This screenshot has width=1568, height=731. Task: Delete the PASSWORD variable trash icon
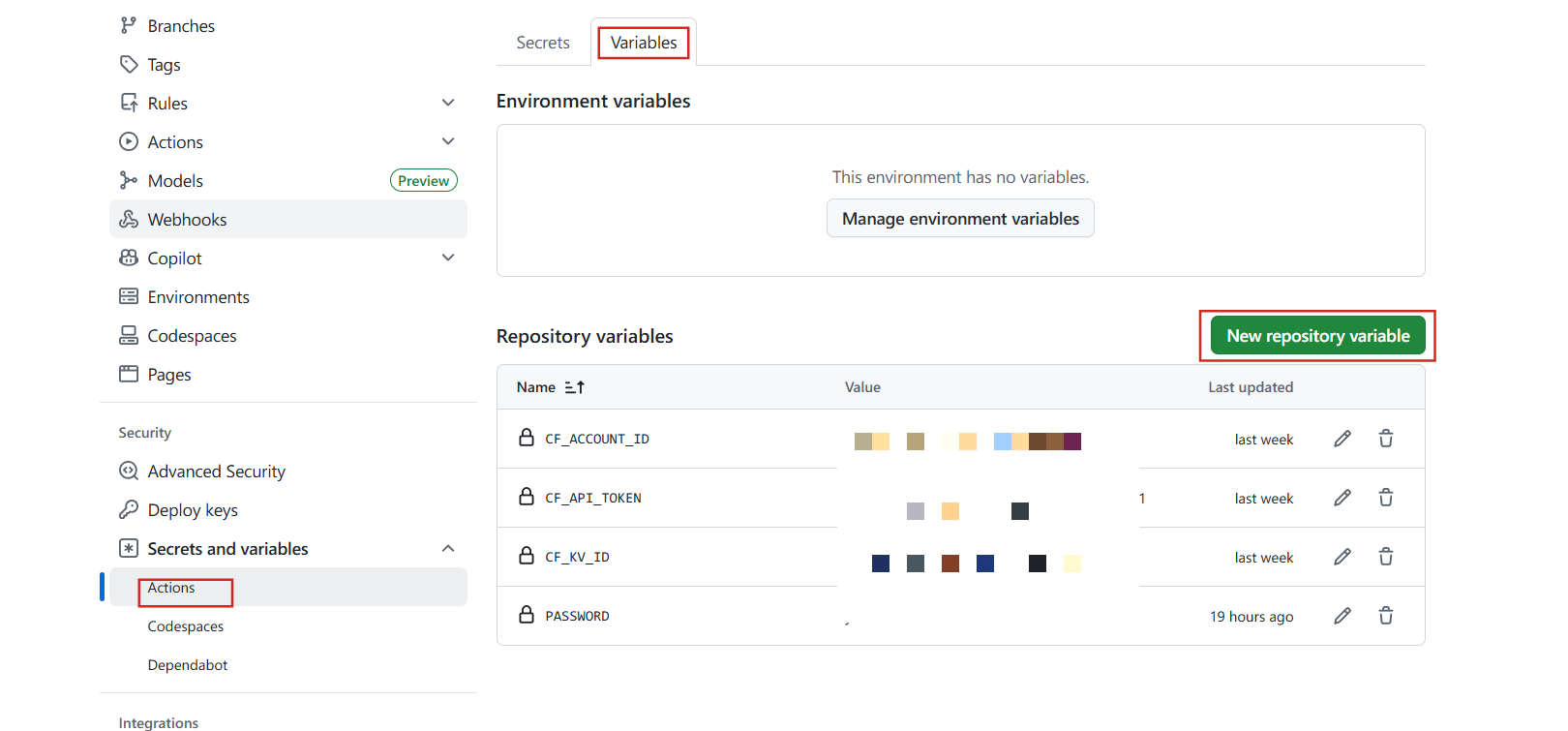click(x=1385, y=617)
